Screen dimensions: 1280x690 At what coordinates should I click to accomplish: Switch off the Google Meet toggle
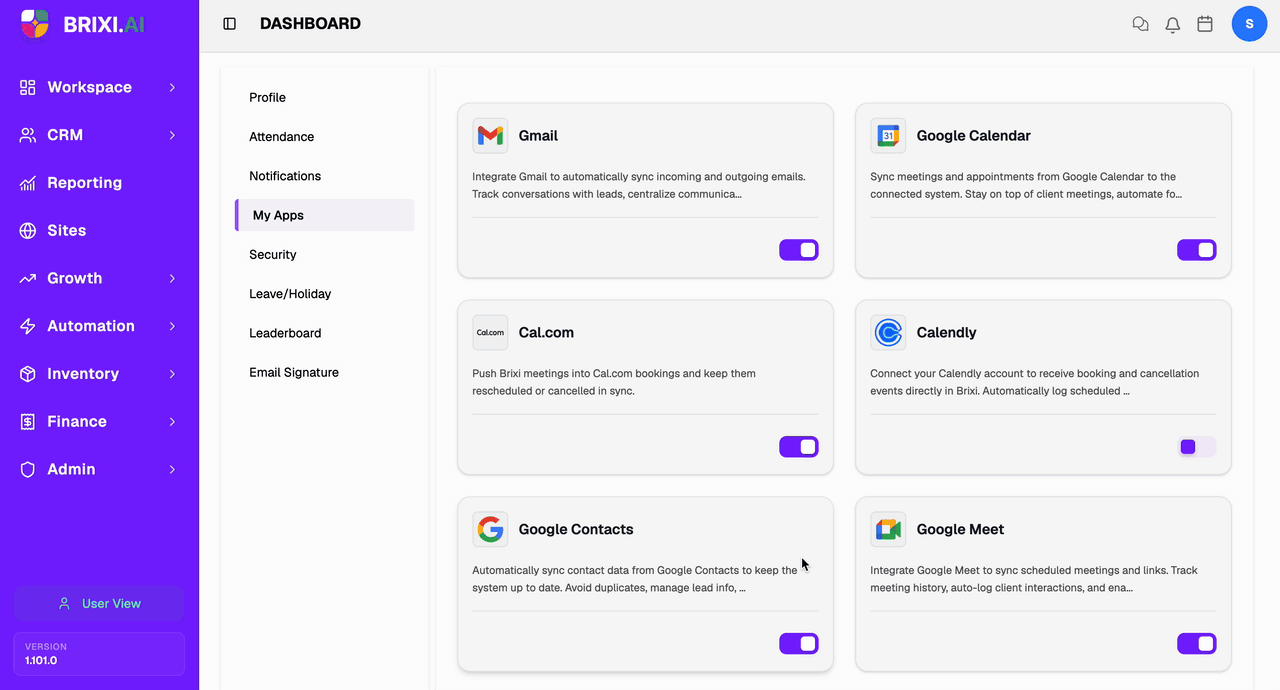point(1197,644)
